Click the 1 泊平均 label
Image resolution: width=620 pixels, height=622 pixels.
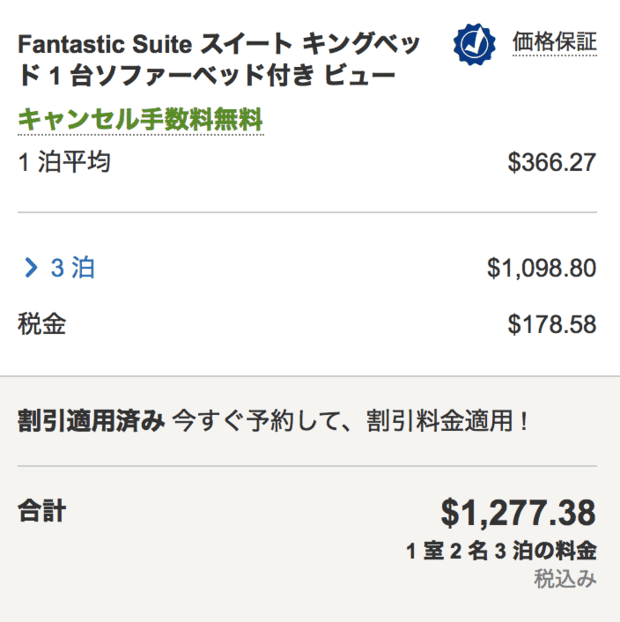64,162
